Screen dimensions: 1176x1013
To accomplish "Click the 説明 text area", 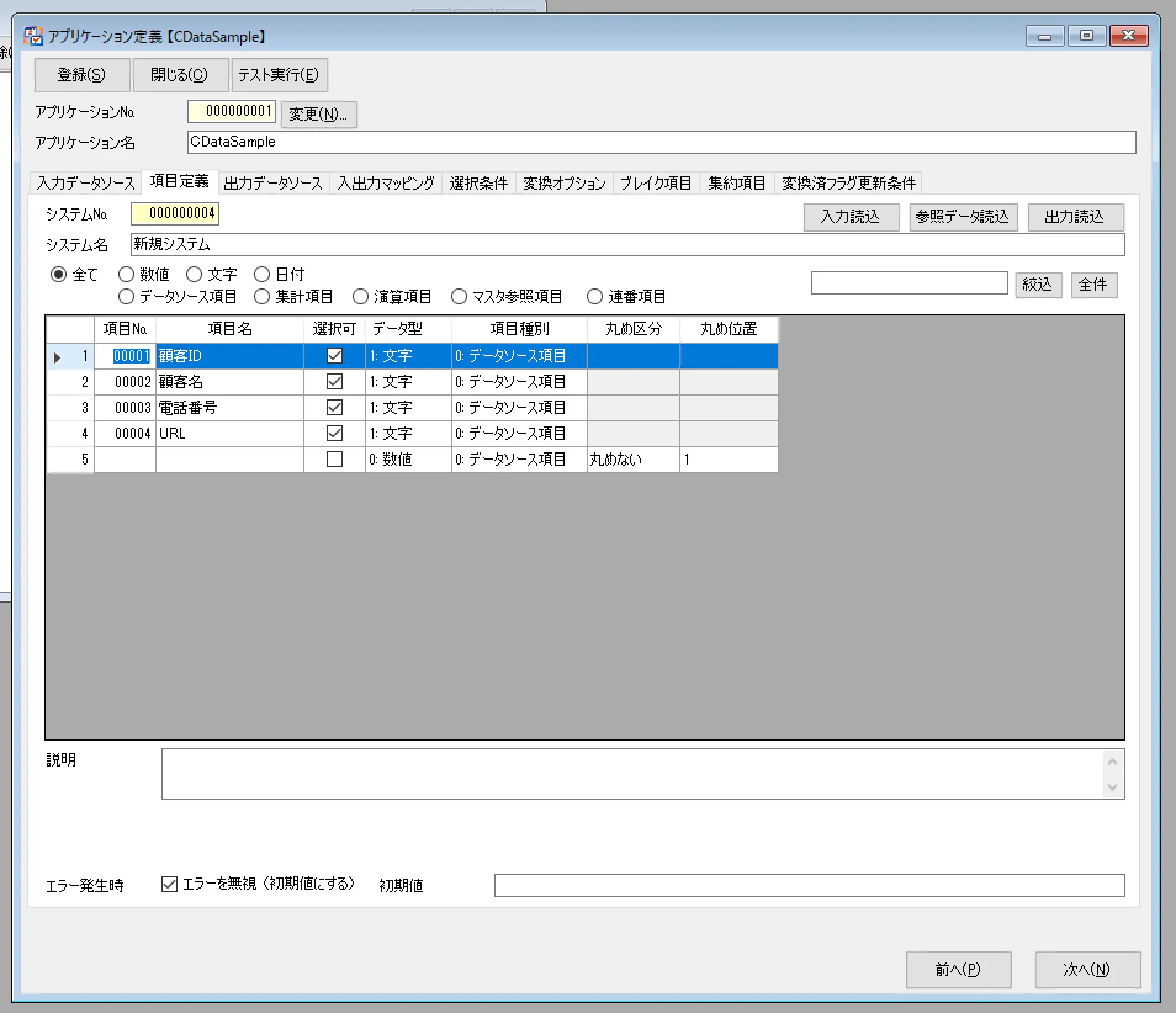I will click(633, 774).
